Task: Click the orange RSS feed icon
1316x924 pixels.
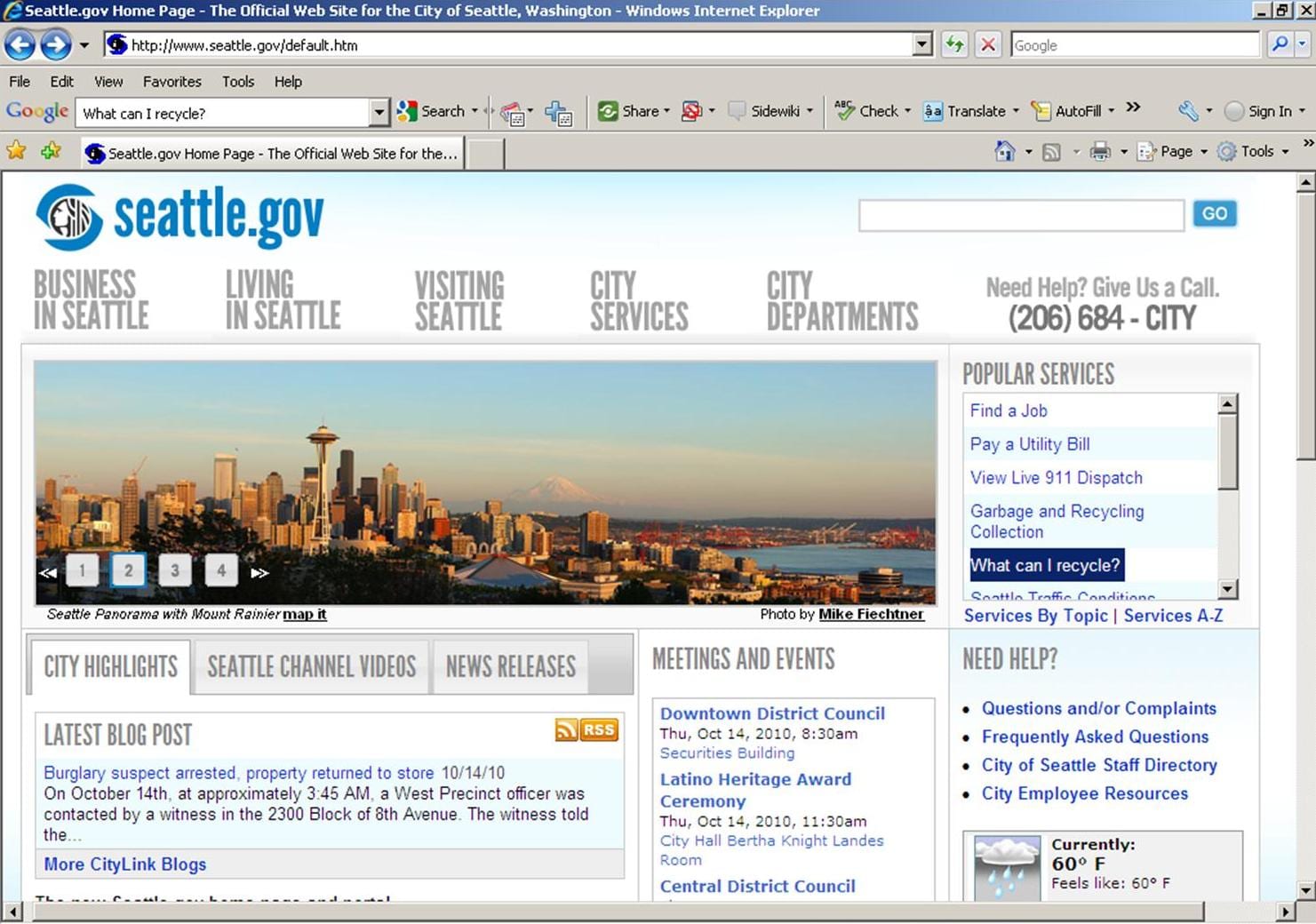Action: [x=567, y=729]
